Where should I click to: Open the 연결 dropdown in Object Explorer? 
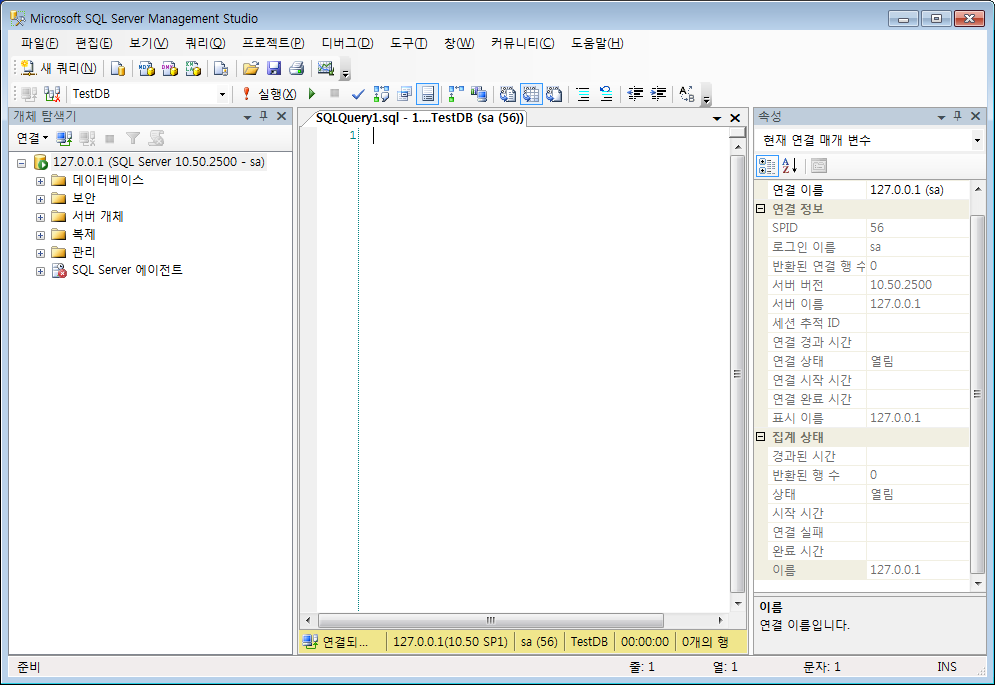[x=32, y=138]
